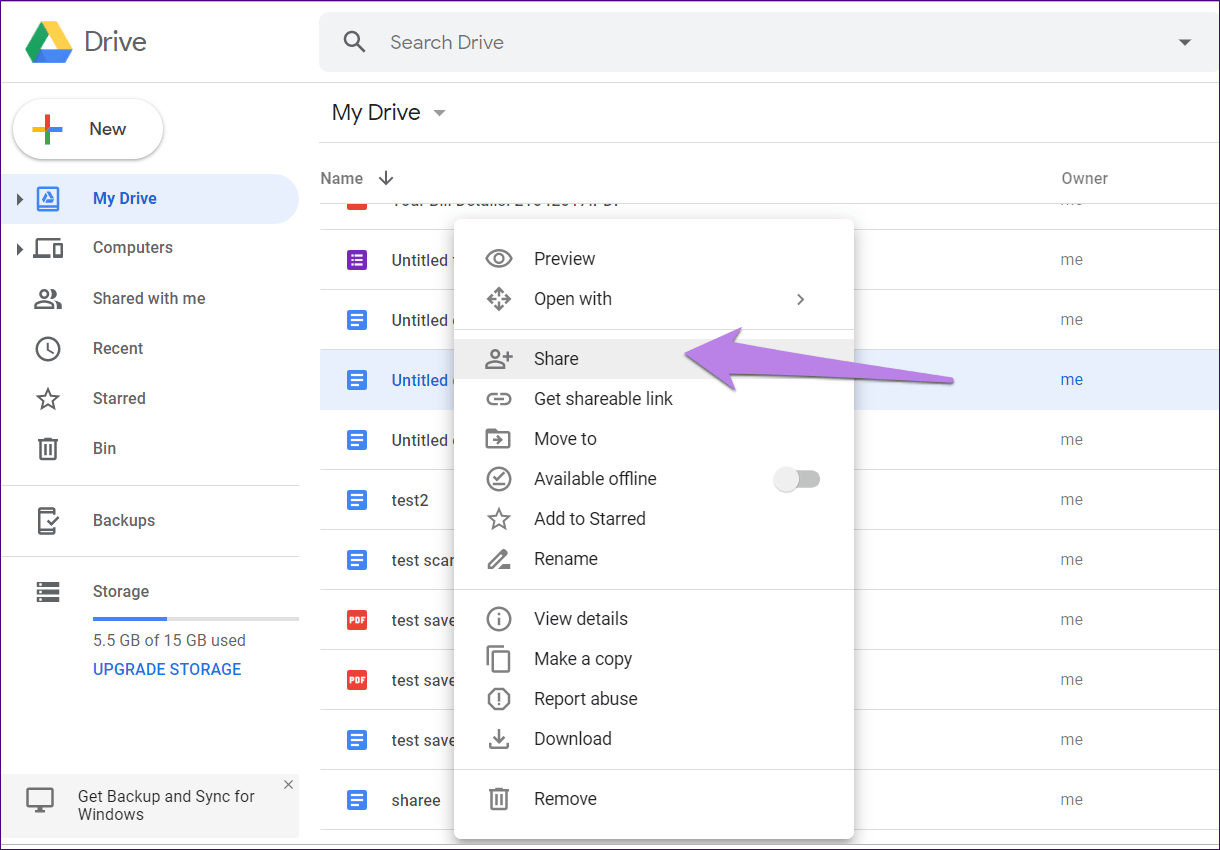Click the Available offline check icon
1220x850 pixels.
pyautogui.click(x=498, y=479)
